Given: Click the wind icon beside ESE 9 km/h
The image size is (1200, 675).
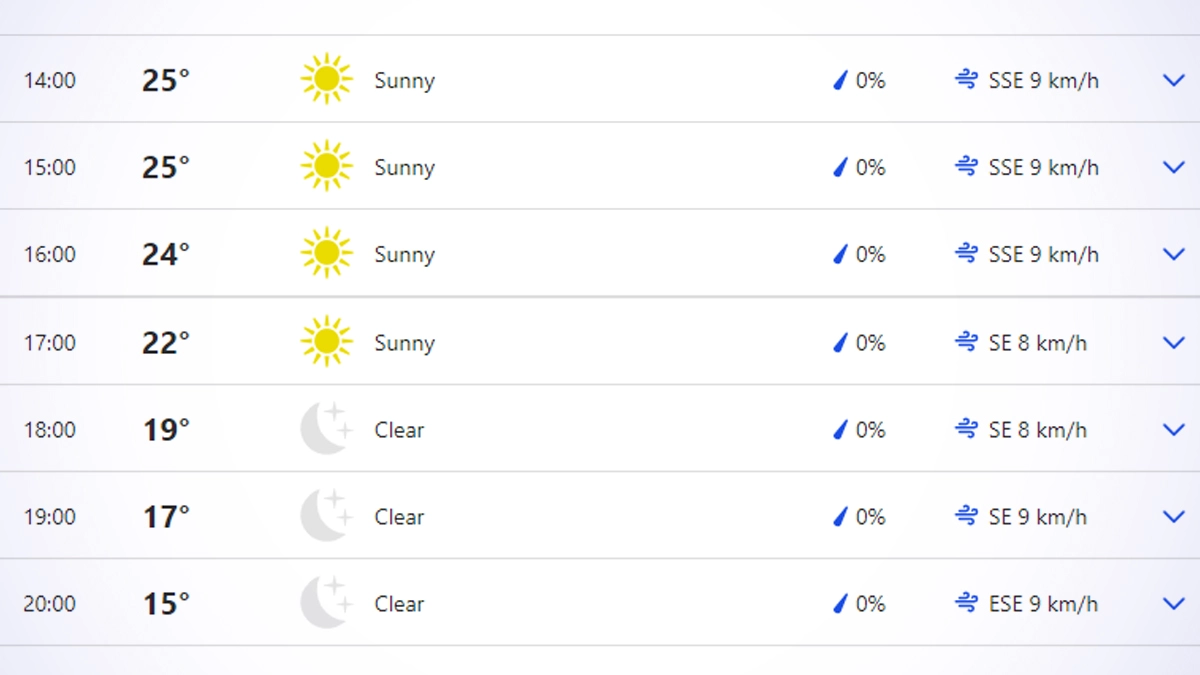Looking at the screenshot, I should click(966, 604).
